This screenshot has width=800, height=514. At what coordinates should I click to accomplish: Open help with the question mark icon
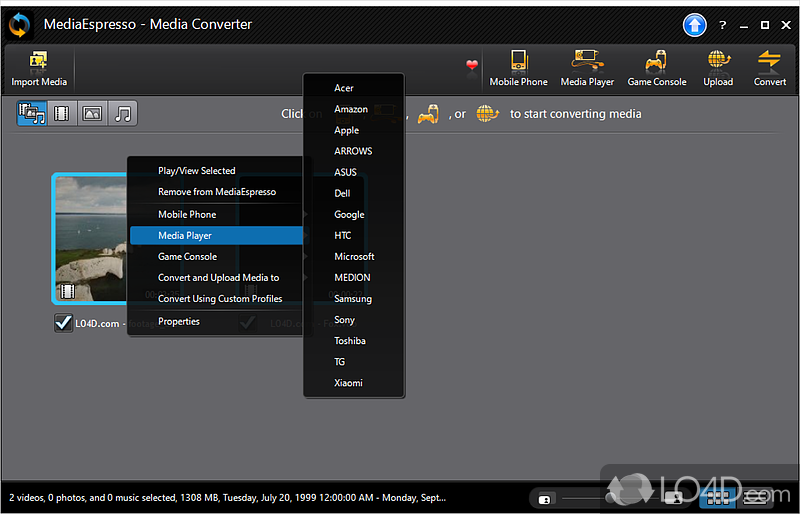point(722,25)
